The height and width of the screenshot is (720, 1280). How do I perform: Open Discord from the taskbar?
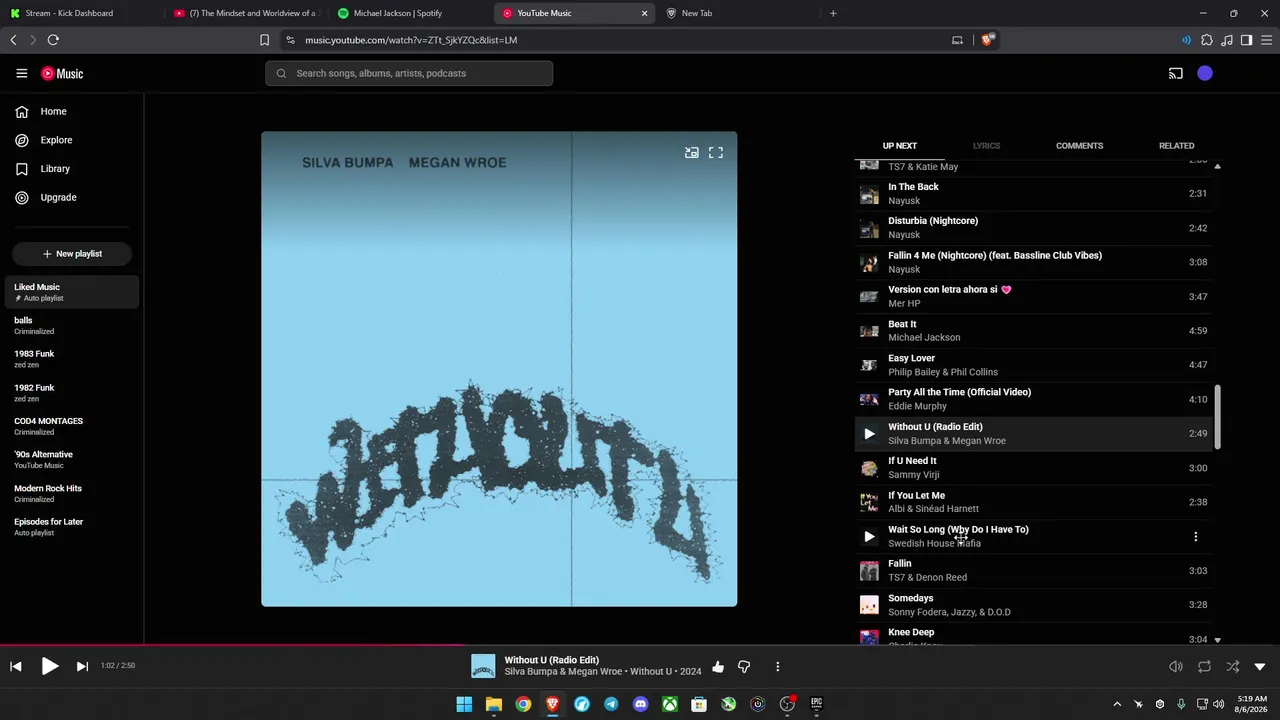[x=640, y=704]
